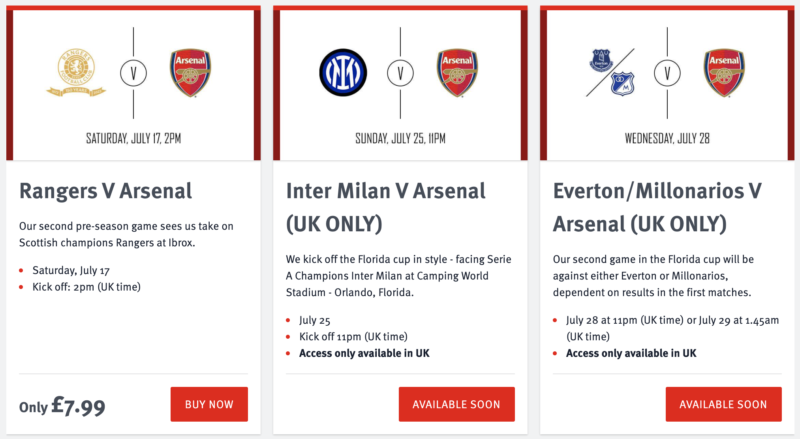The width and height of the screenshot is (800, 439).
Task: Click the circled V in Everton/Millonarios card
Action: [667, 73]
